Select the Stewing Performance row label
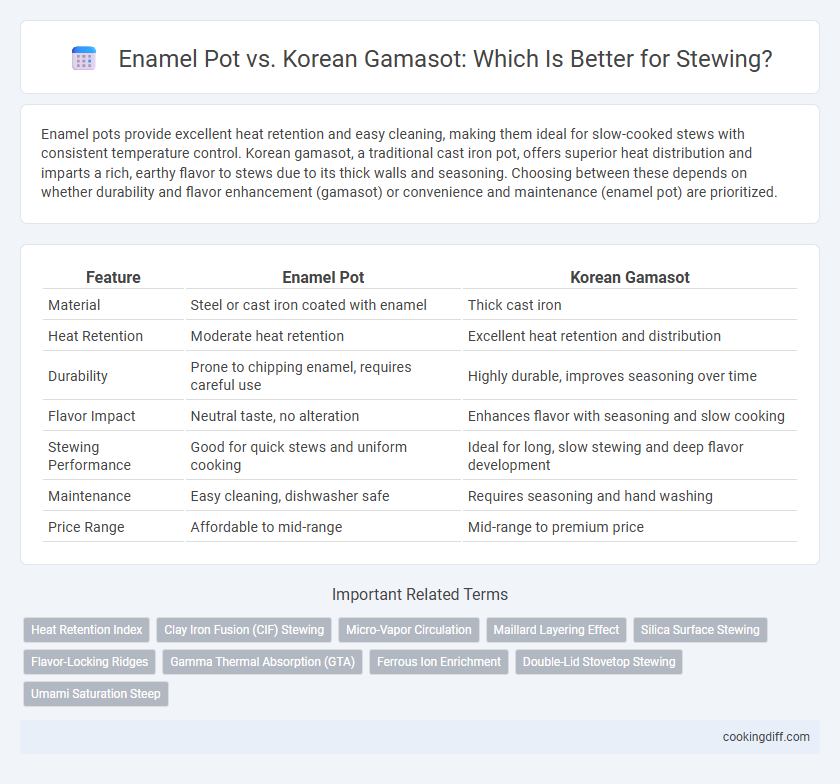Screen dimensions: 840x784 [x=89, y=456]
